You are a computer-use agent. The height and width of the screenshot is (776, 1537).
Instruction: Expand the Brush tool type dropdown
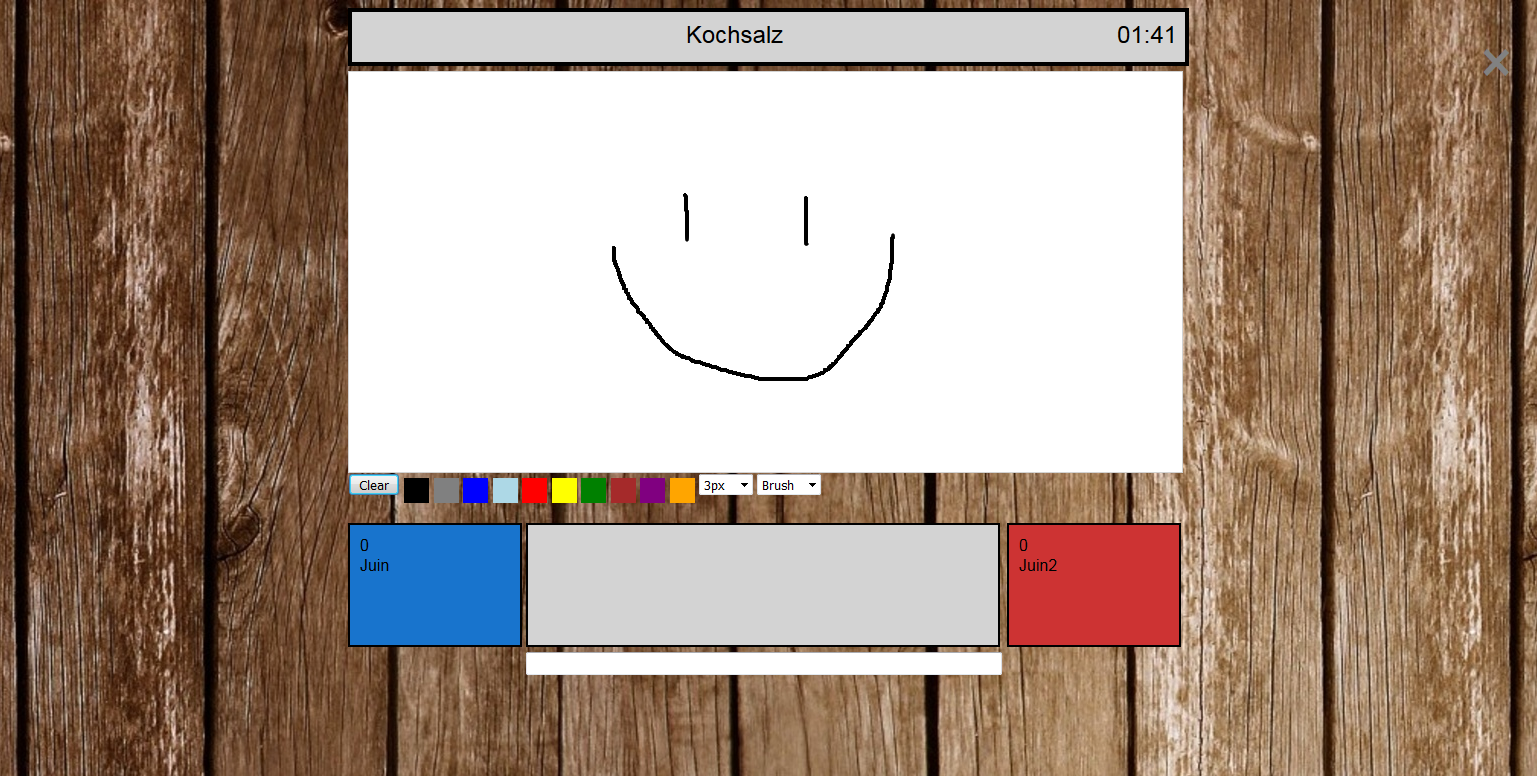point(788,485)
